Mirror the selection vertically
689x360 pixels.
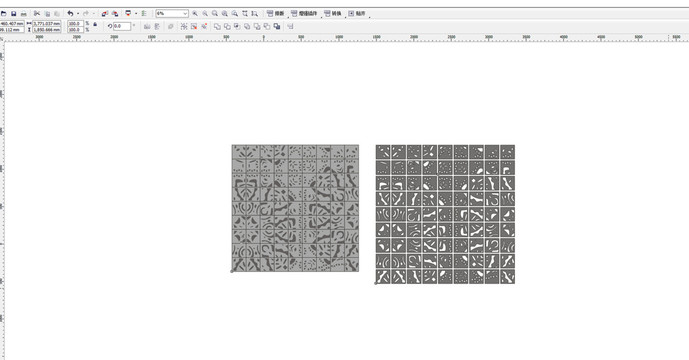(x=157, y=26)
